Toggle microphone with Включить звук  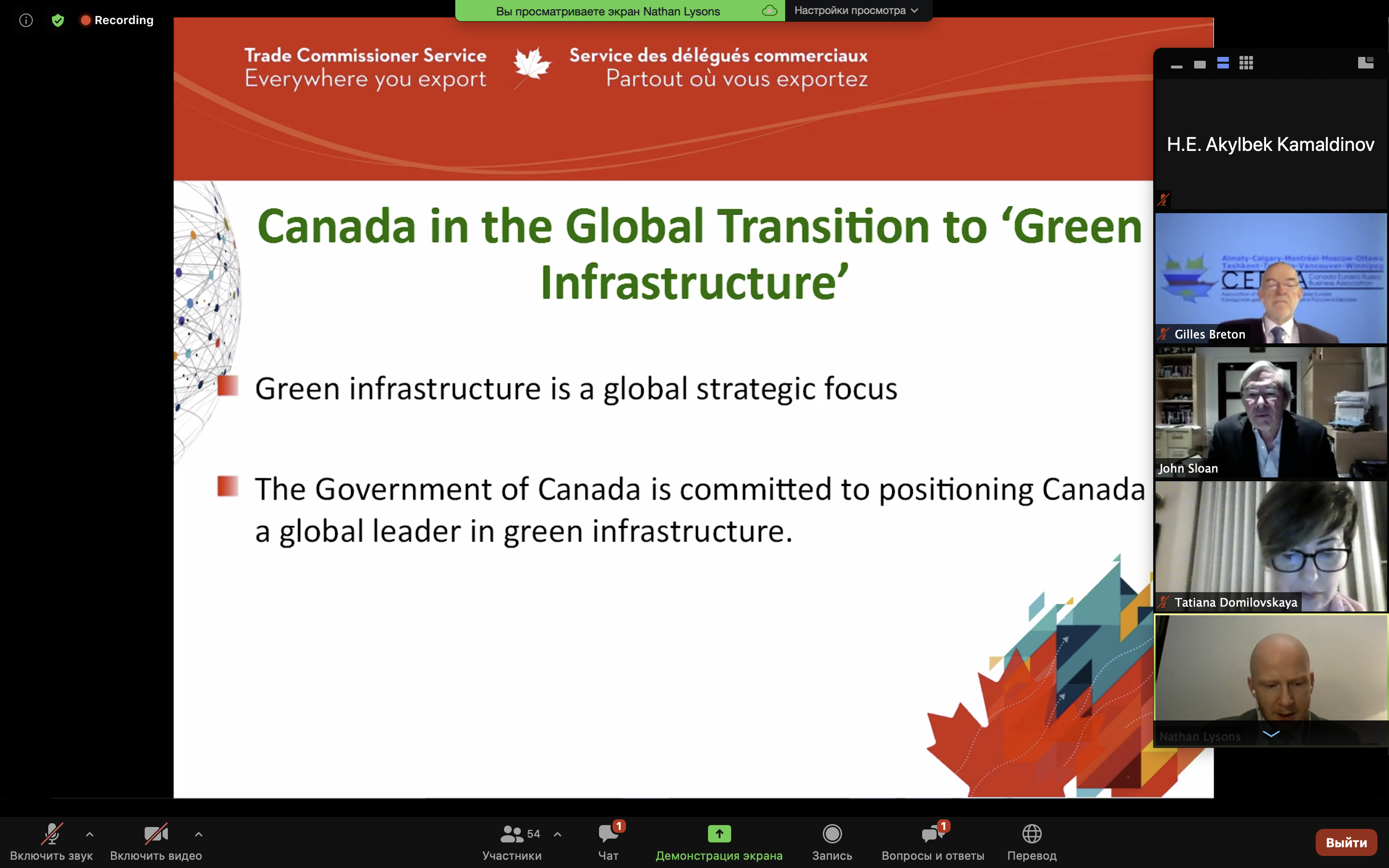pyautogui.click(x=51, y=842)
